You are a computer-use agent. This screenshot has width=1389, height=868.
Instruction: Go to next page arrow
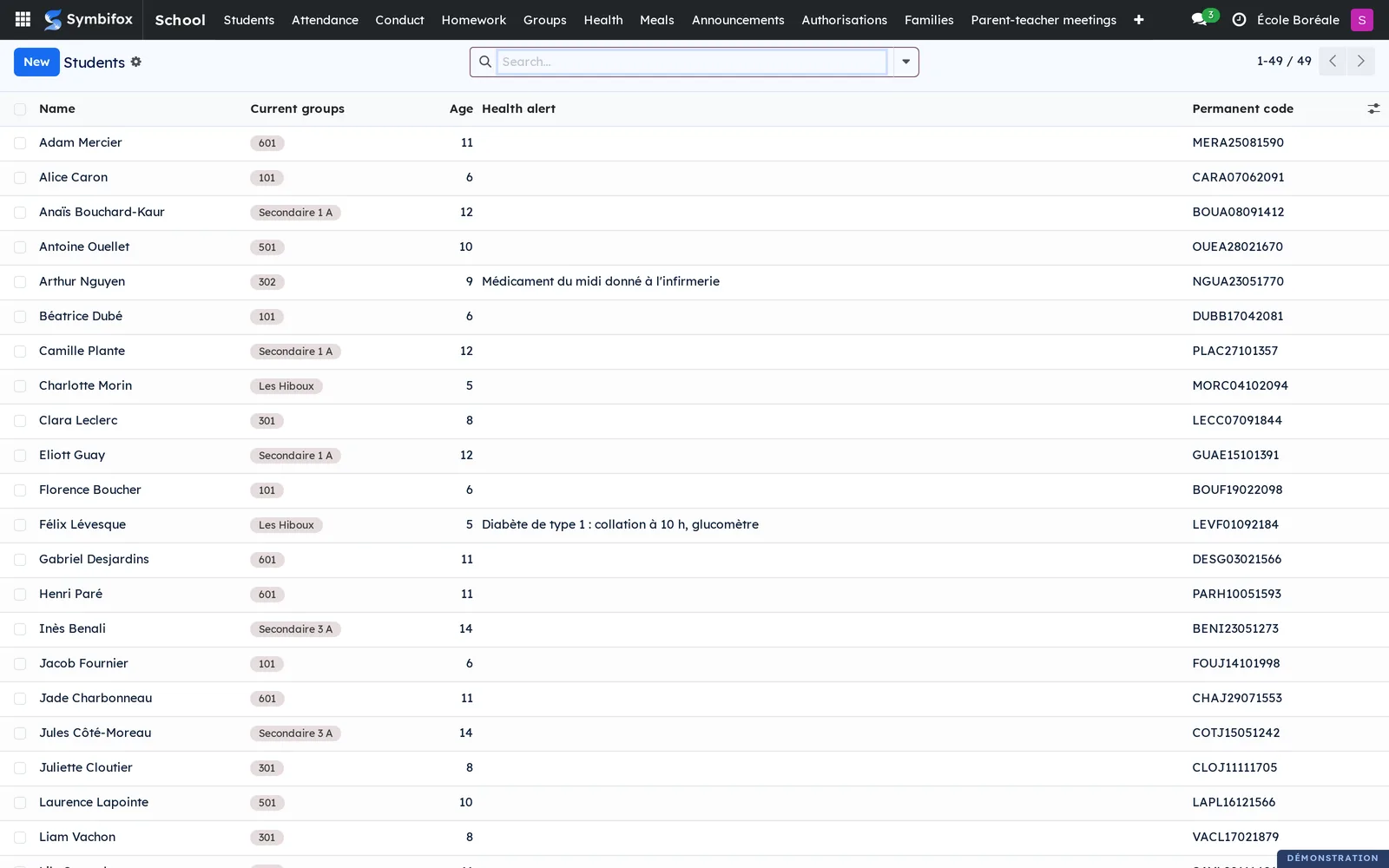coord(1360,61)
